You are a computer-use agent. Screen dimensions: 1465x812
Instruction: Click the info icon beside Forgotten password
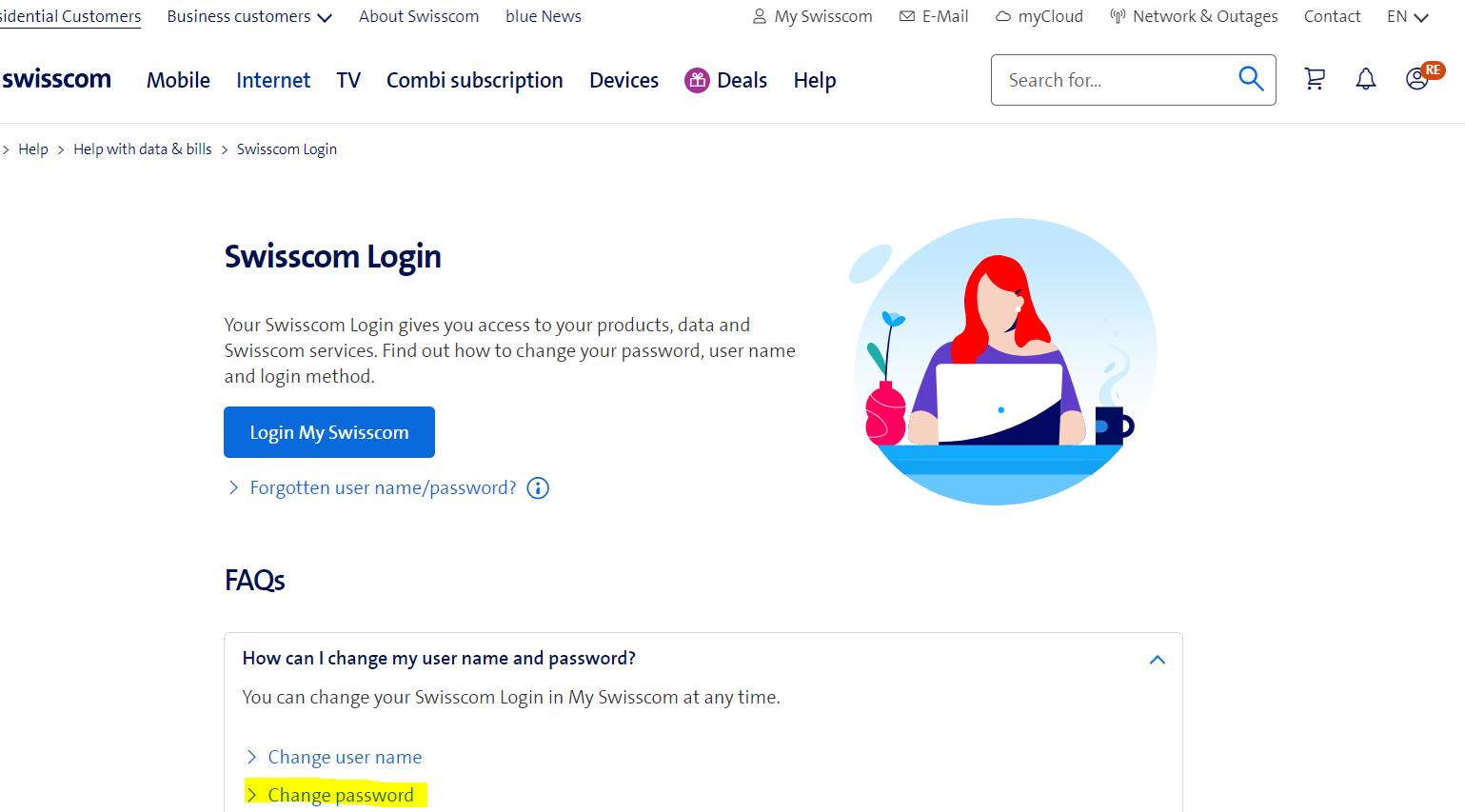click(538, 488)
